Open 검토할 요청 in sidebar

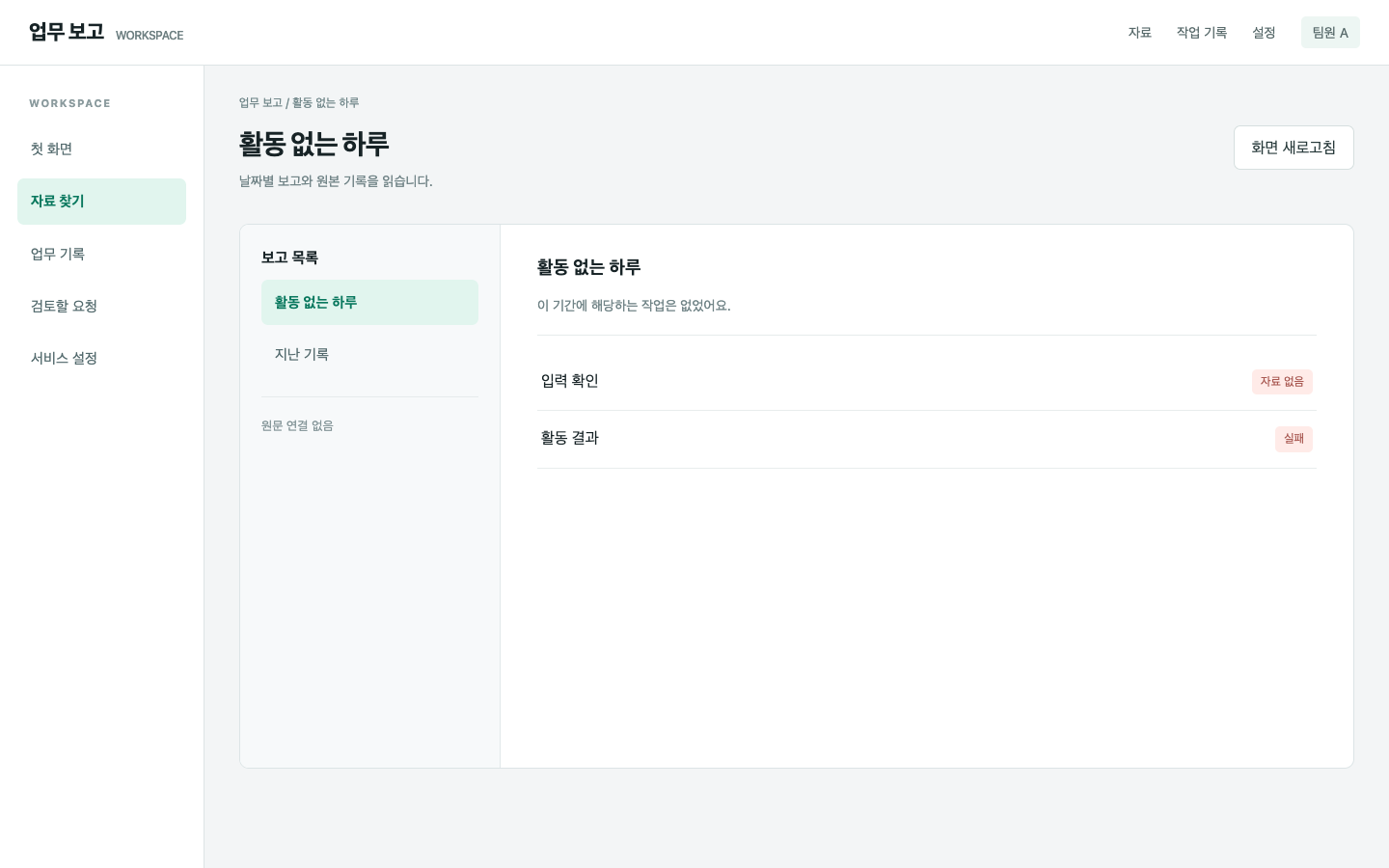pyautogui.click(x=101, y=306)
